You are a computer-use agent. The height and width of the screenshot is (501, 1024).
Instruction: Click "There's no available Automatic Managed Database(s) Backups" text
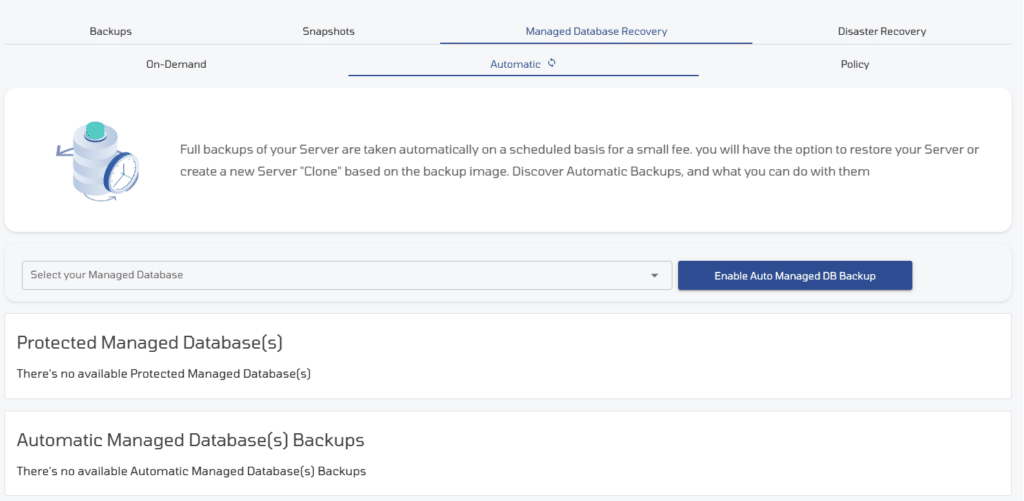coord(191,471)
